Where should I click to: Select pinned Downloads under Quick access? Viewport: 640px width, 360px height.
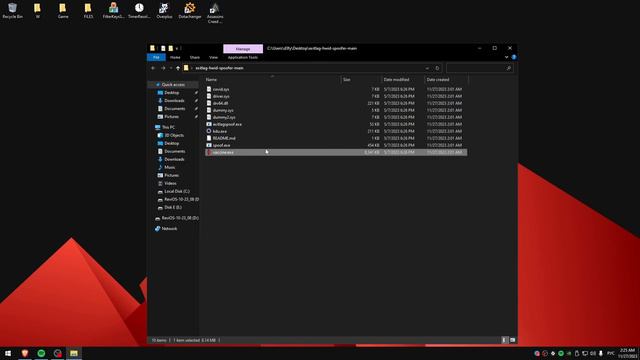pos(174,100)
